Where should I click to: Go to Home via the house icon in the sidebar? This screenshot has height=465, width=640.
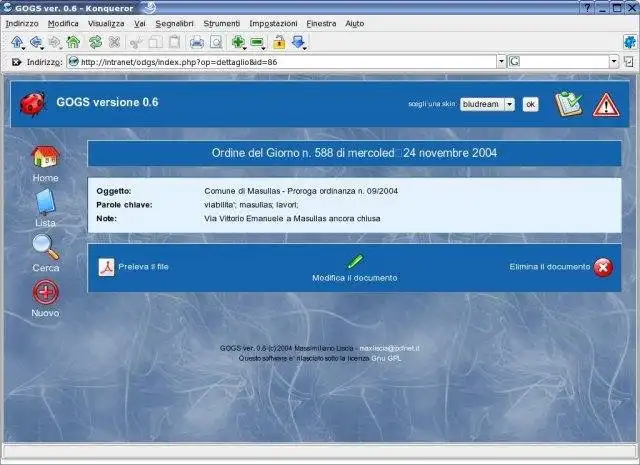point(45,157)
